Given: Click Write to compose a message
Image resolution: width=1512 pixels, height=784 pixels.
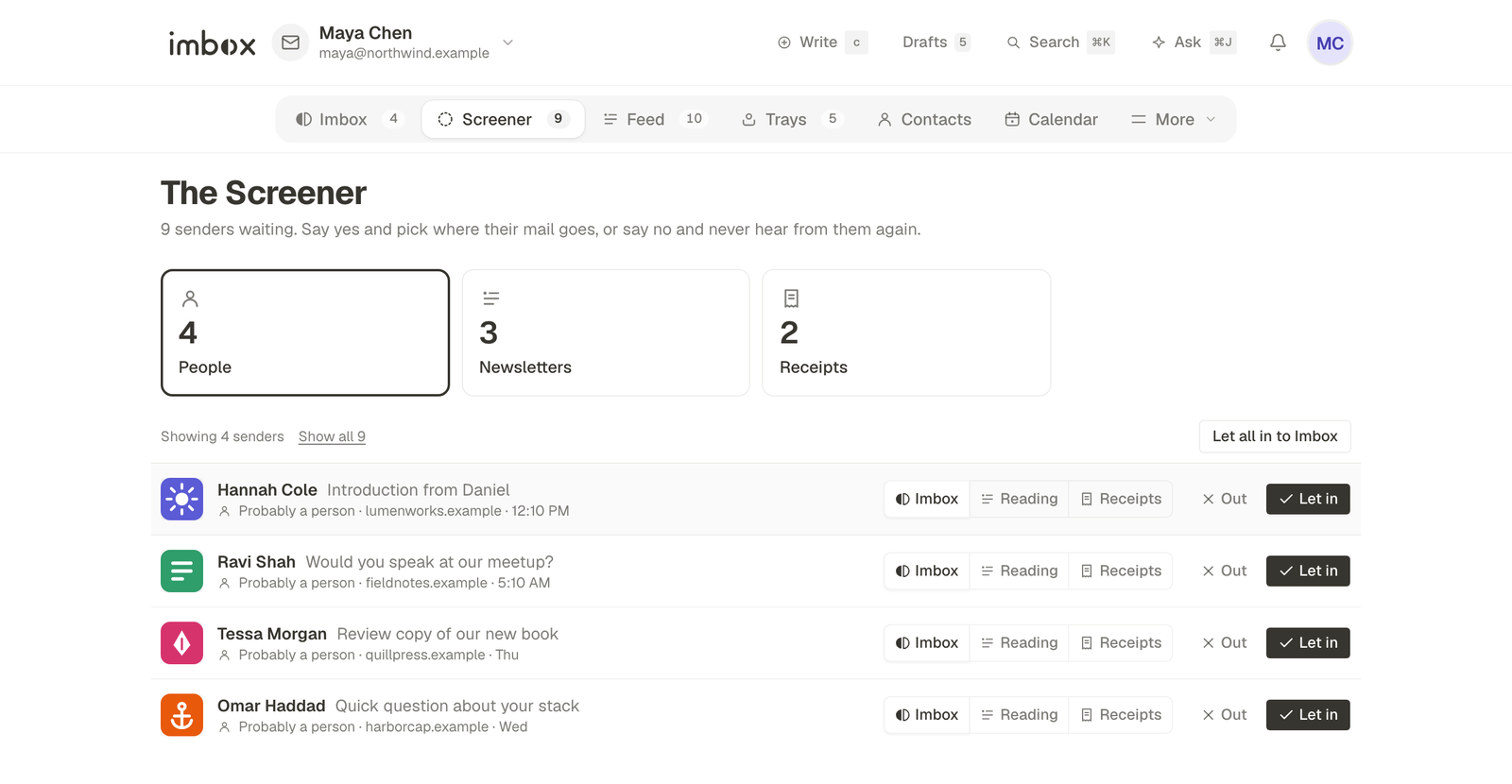Looking at the screenshot, I should [x=821, y=43].
